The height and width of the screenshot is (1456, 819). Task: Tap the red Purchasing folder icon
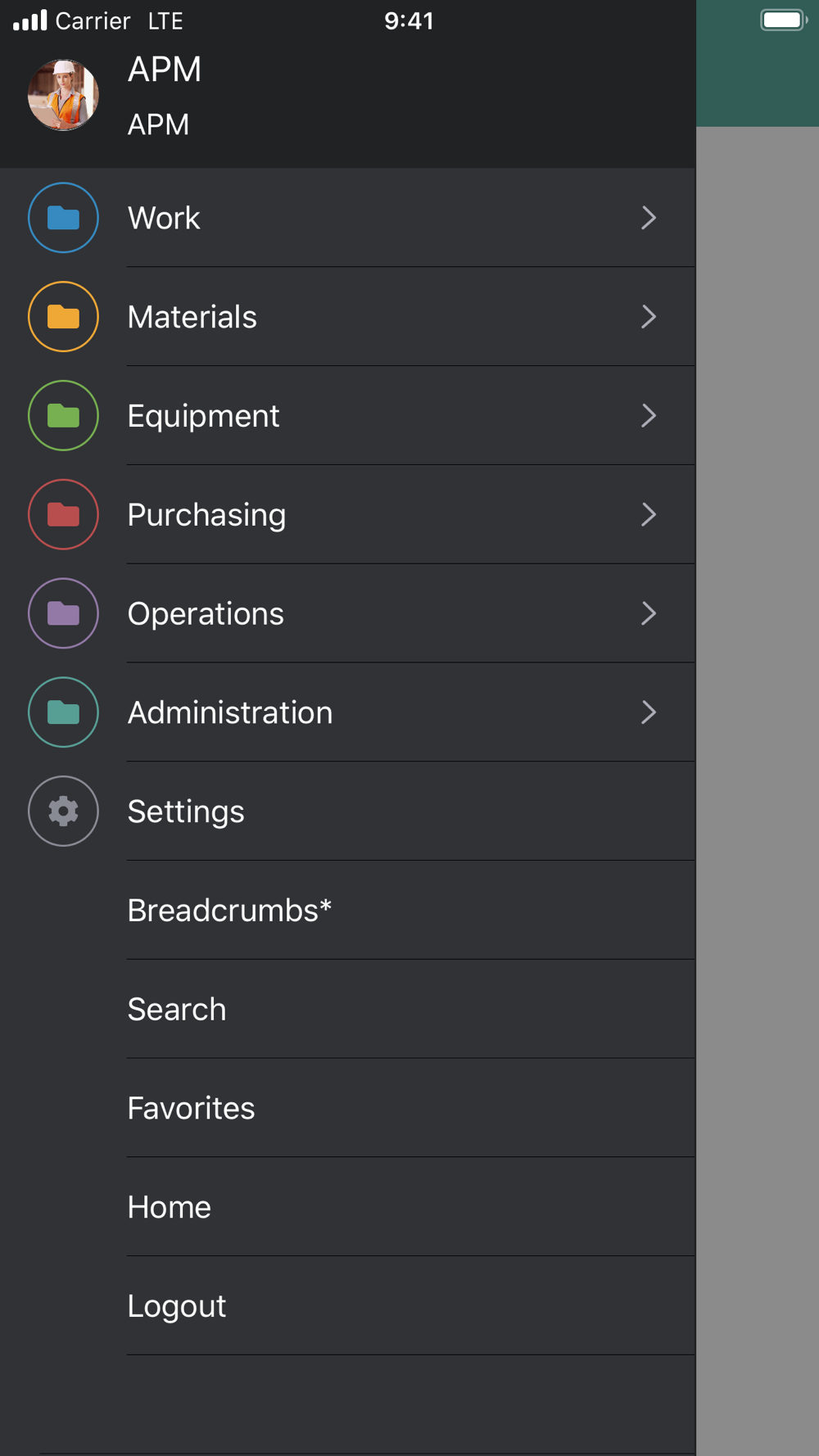pos(63,514)
